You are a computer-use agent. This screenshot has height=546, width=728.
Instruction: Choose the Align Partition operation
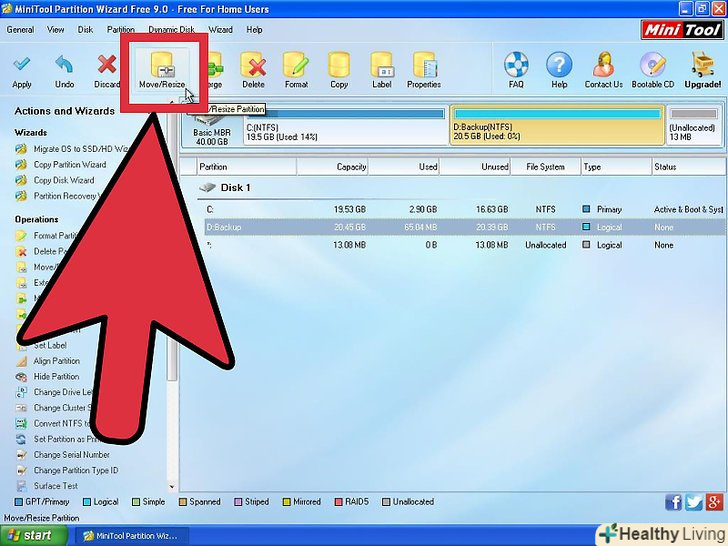48,361
